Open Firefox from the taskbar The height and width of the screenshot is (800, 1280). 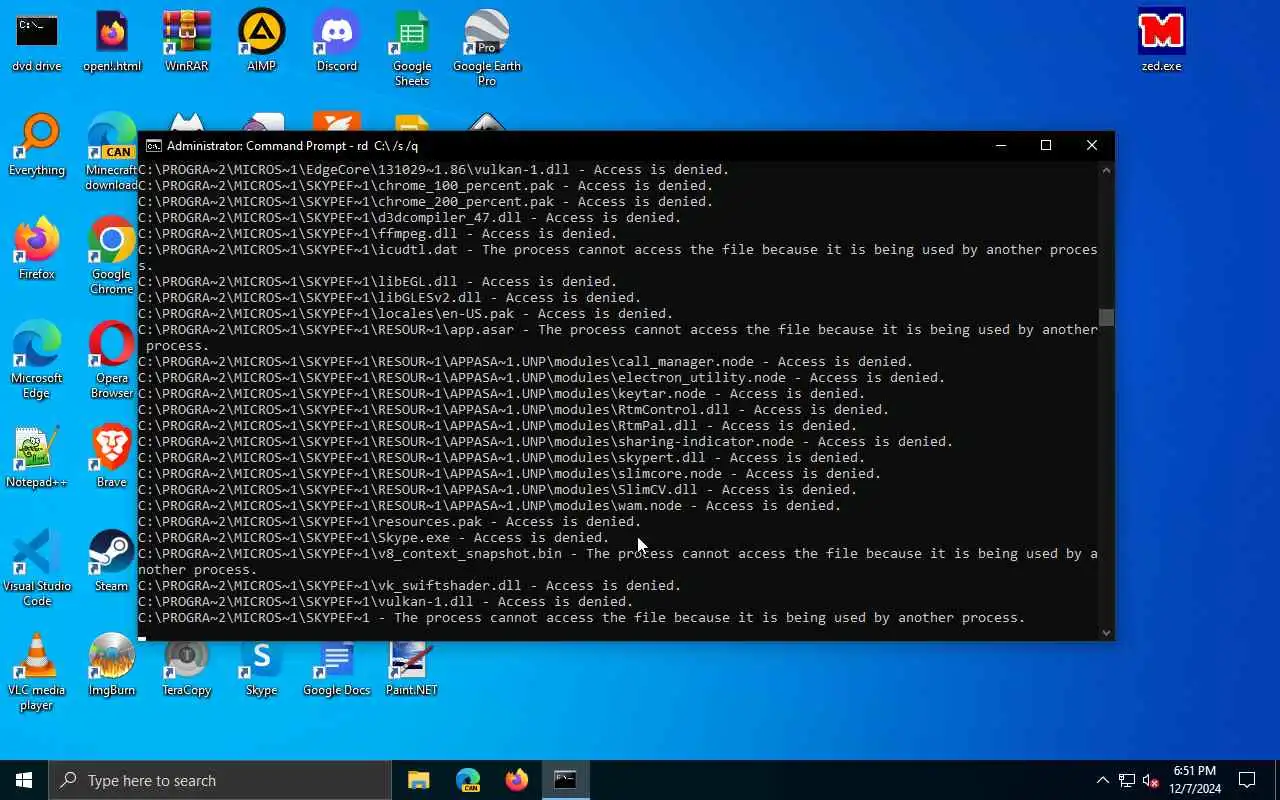tap(516, 780)
